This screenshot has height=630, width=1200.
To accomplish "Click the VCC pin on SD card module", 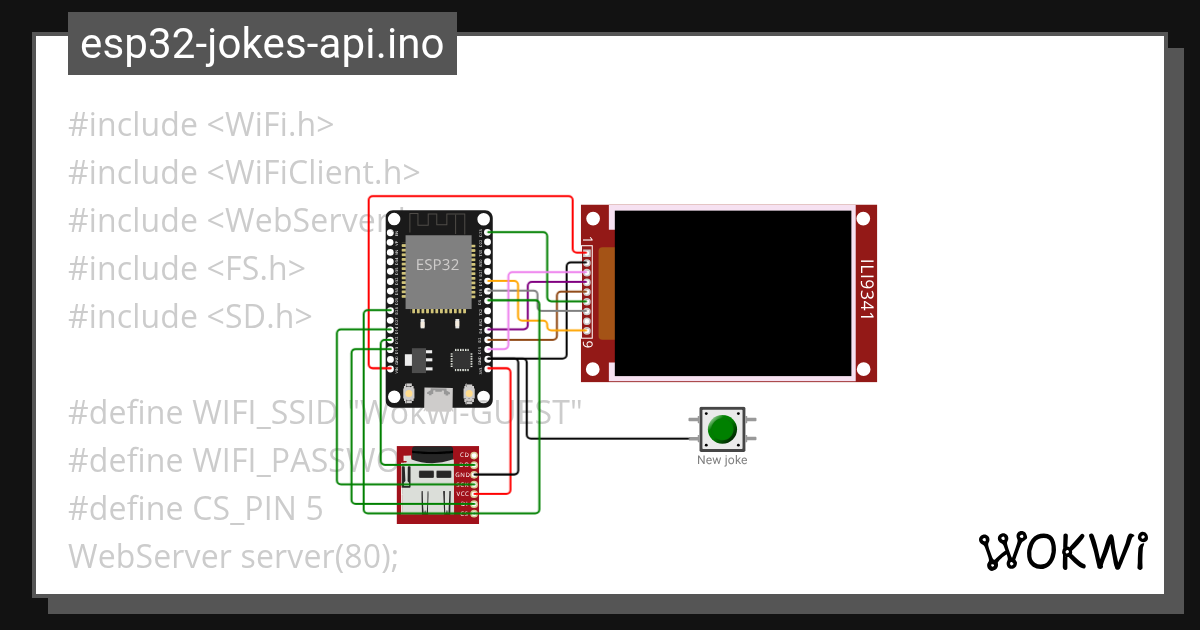I will tap(474, 494).
